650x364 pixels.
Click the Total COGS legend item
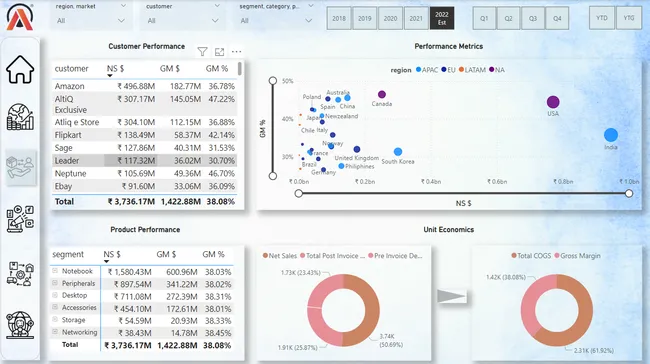pyautogui.click(x=531, y=256)
